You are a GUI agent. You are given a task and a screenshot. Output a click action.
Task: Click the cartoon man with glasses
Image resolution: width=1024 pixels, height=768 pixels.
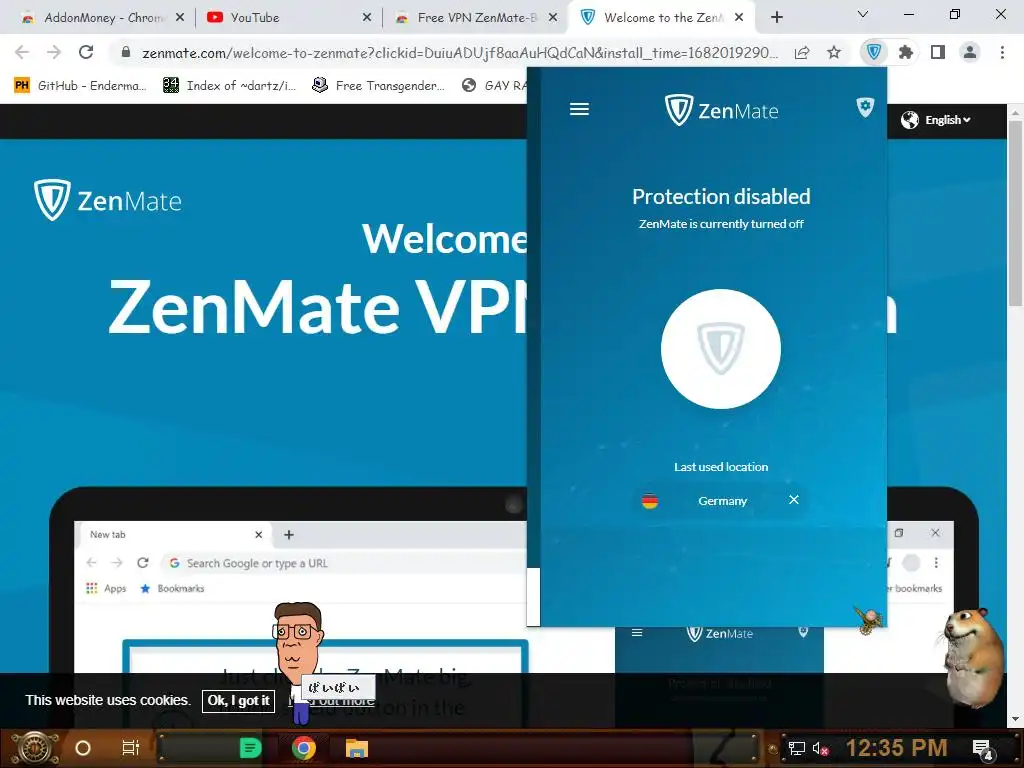299,661
